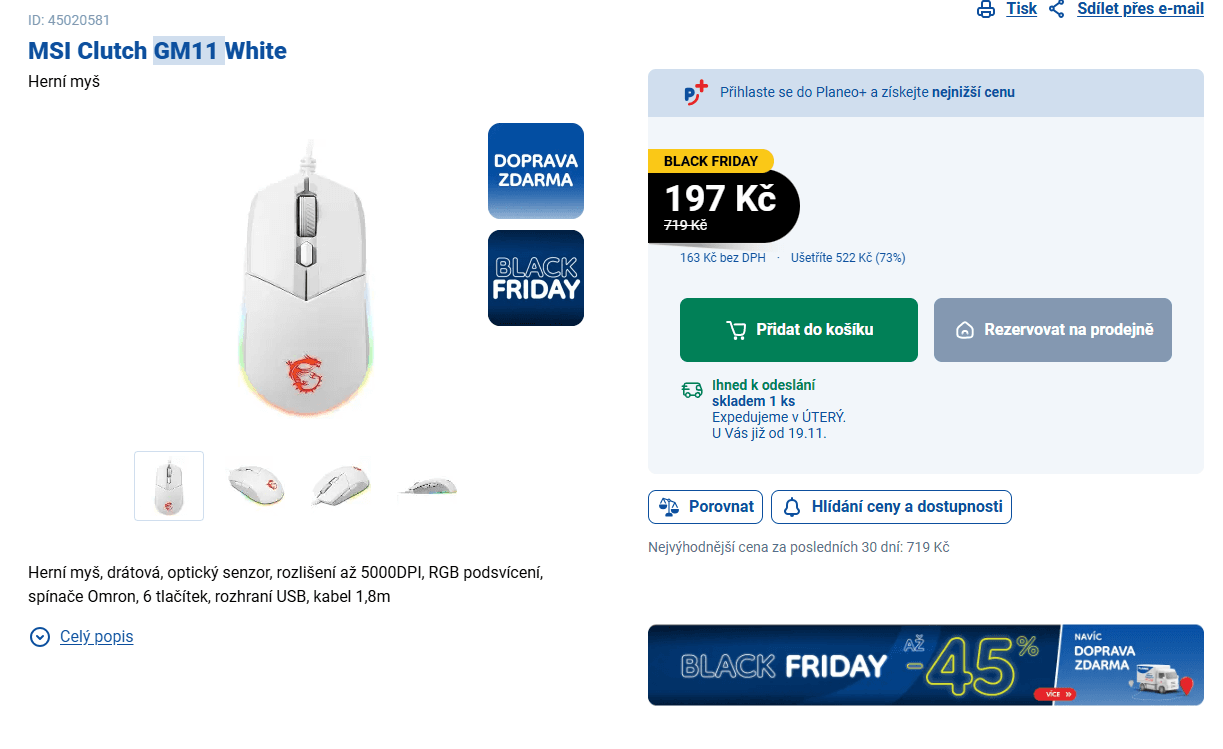Show the third mouse thumbnail image

tap(341, 486)
